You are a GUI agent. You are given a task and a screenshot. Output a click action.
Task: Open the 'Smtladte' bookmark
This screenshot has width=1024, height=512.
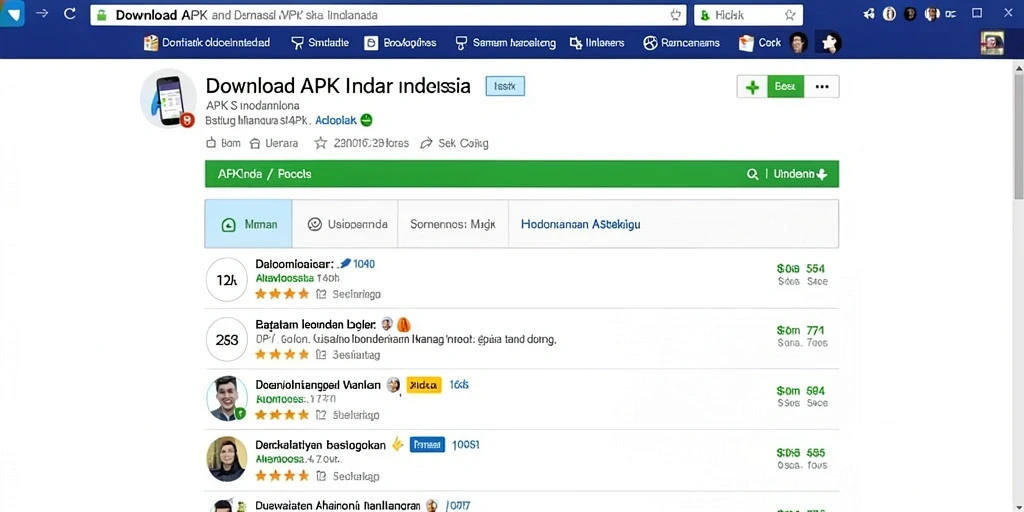tap(319, 43)
